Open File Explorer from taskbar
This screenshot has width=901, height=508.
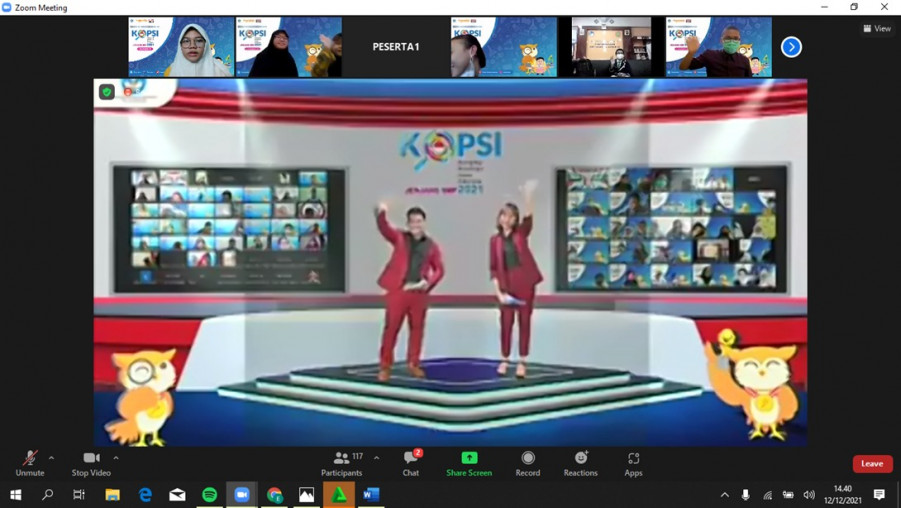pyautogui.click(x=112, y=495)
